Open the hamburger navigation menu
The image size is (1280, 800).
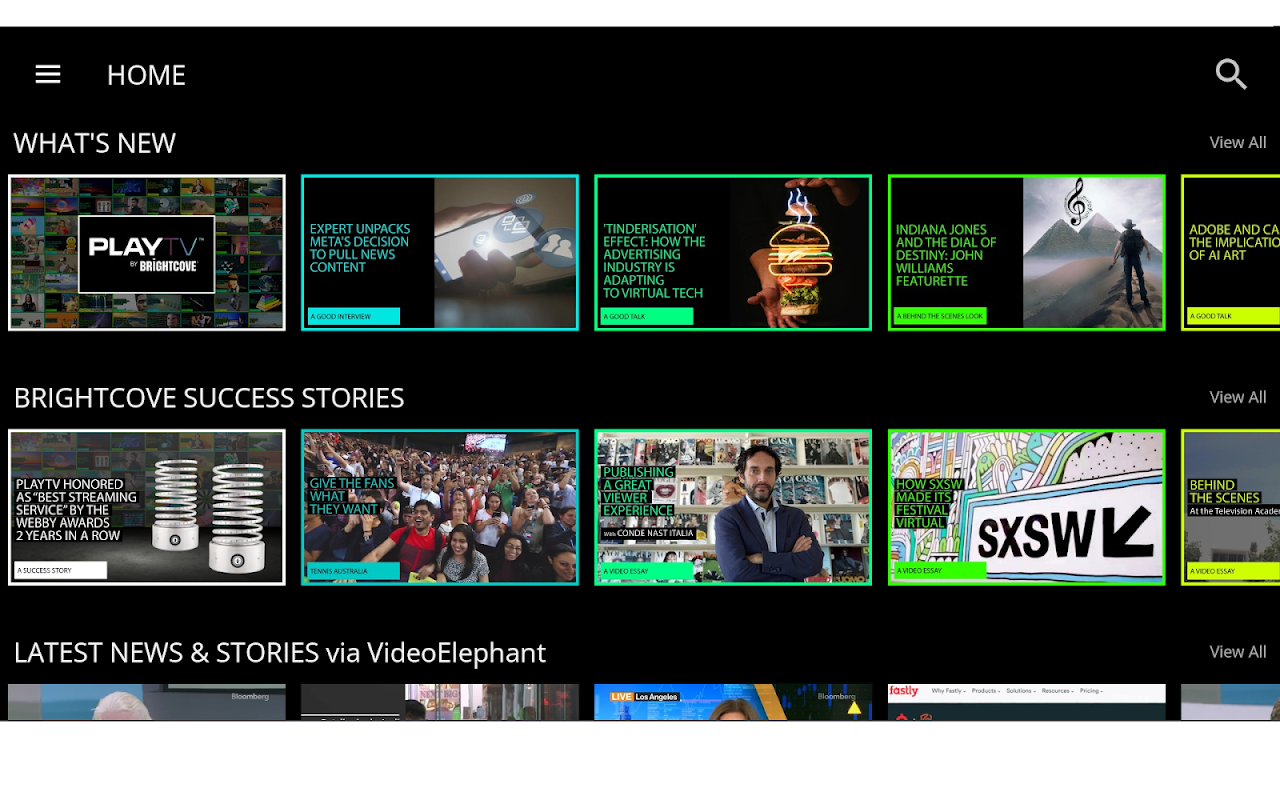tap(48, 75)
